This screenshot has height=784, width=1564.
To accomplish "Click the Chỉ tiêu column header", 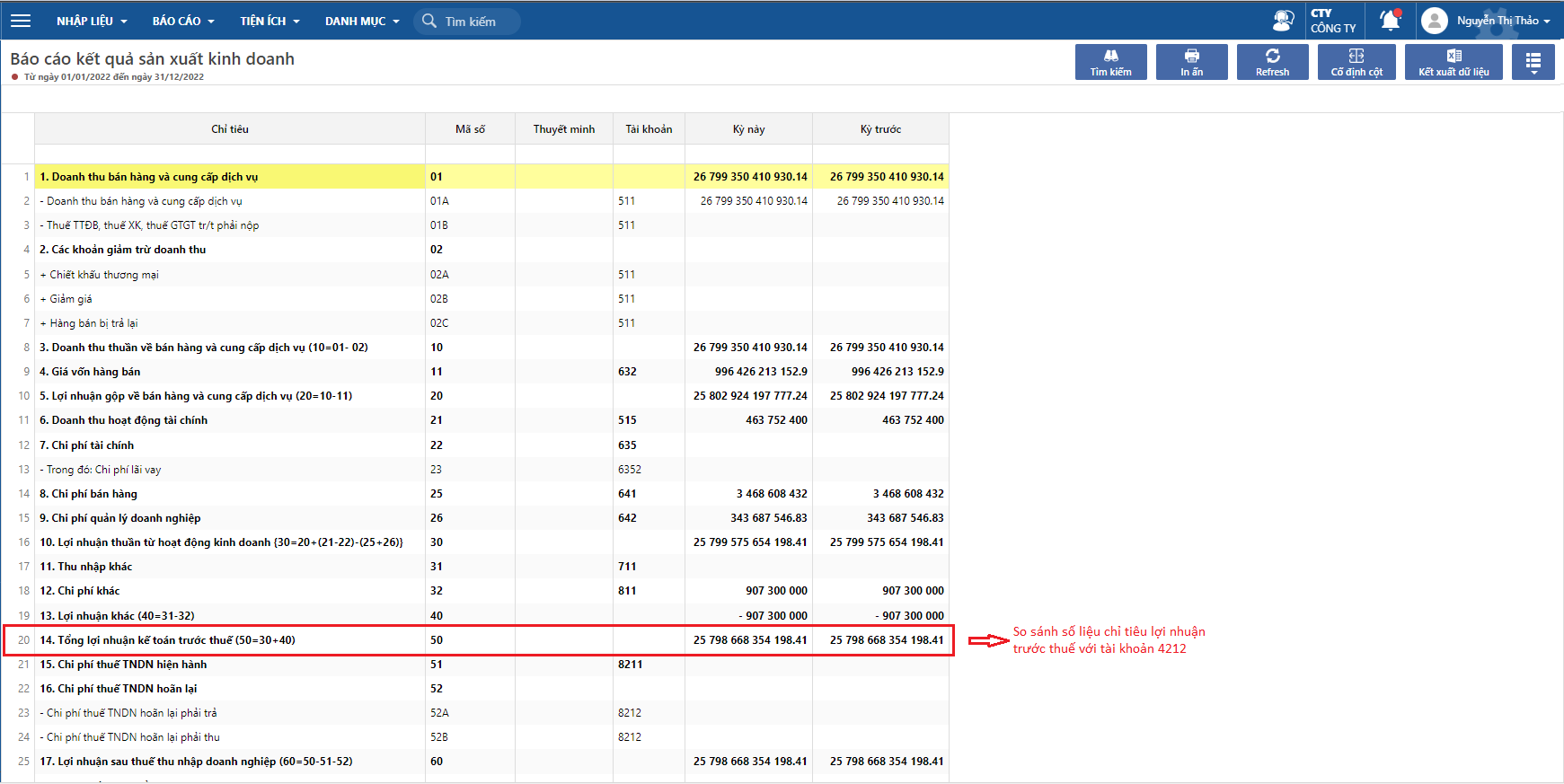I will 230,129.
